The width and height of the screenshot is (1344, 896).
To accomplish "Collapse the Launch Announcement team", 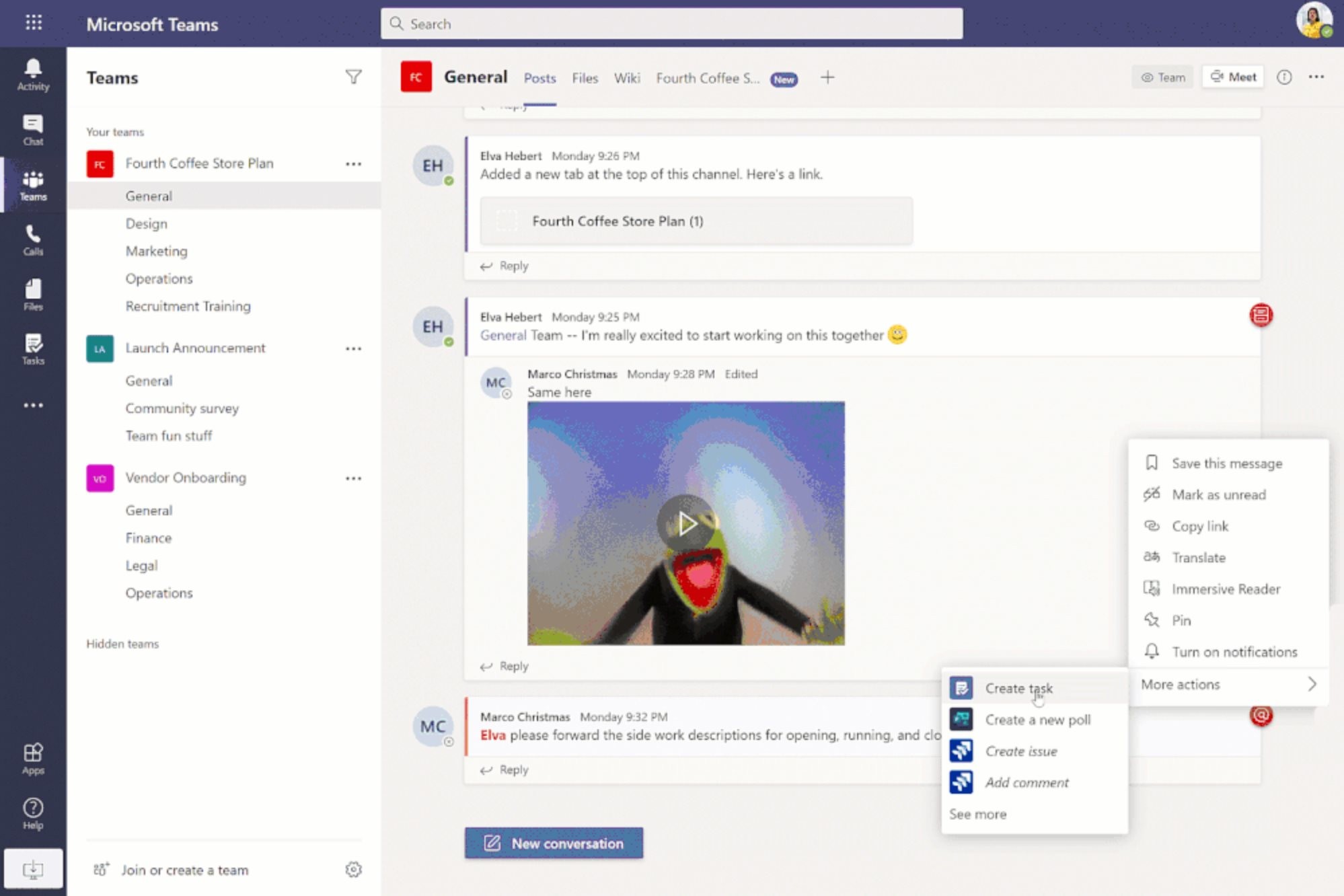I will click(x=195, y=348).
